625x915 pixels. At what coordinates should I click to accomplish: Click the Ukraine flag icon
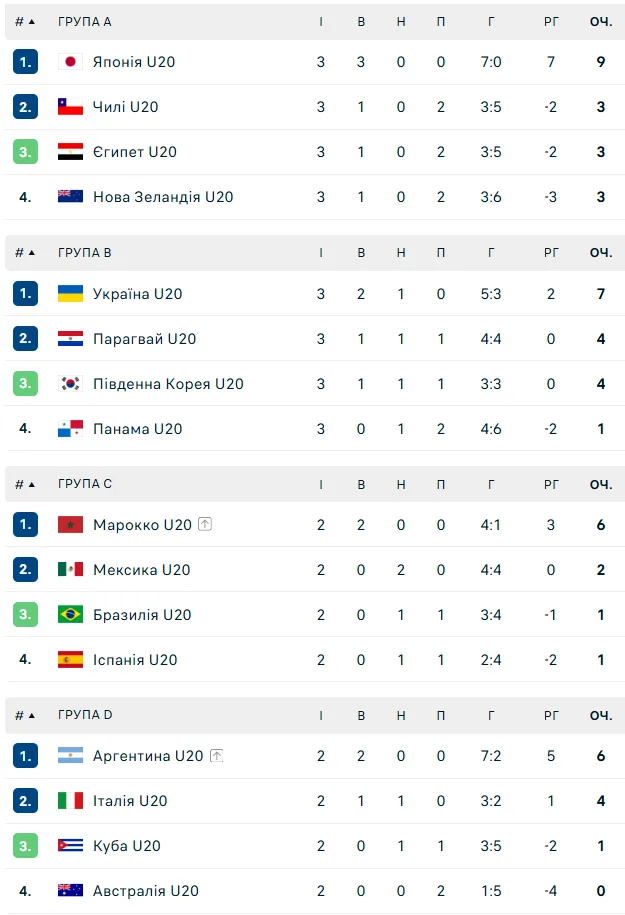click(x=70, y=294)
